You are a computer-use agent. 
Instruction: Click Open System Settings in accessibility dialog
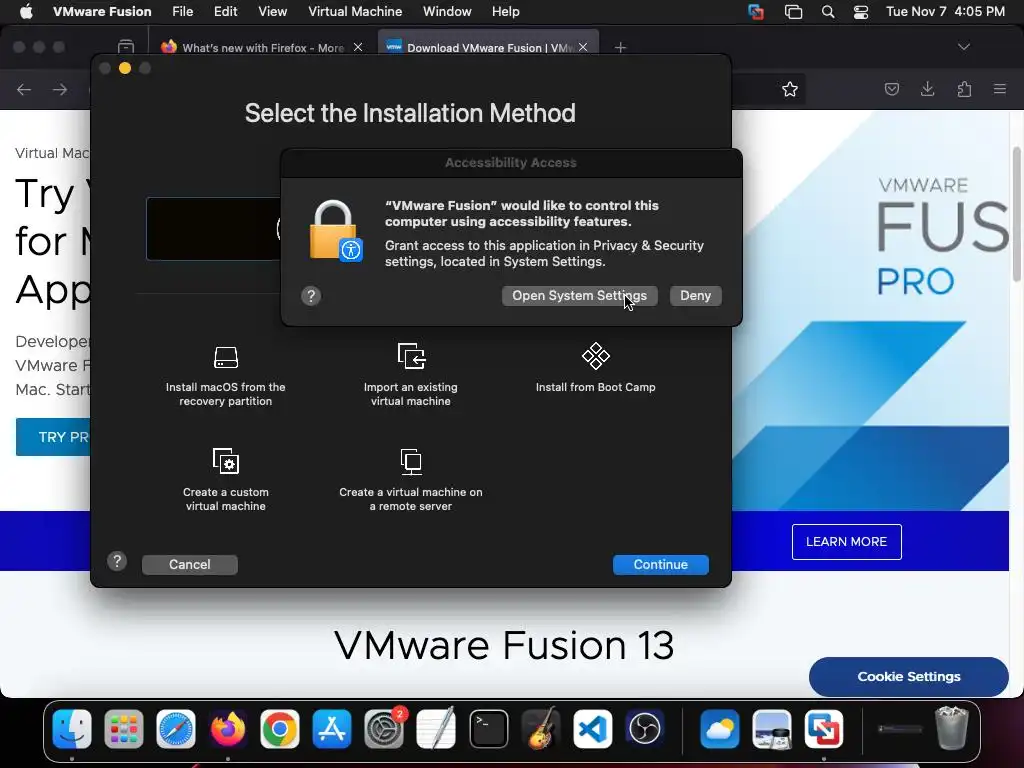click(x=579, y=296)
